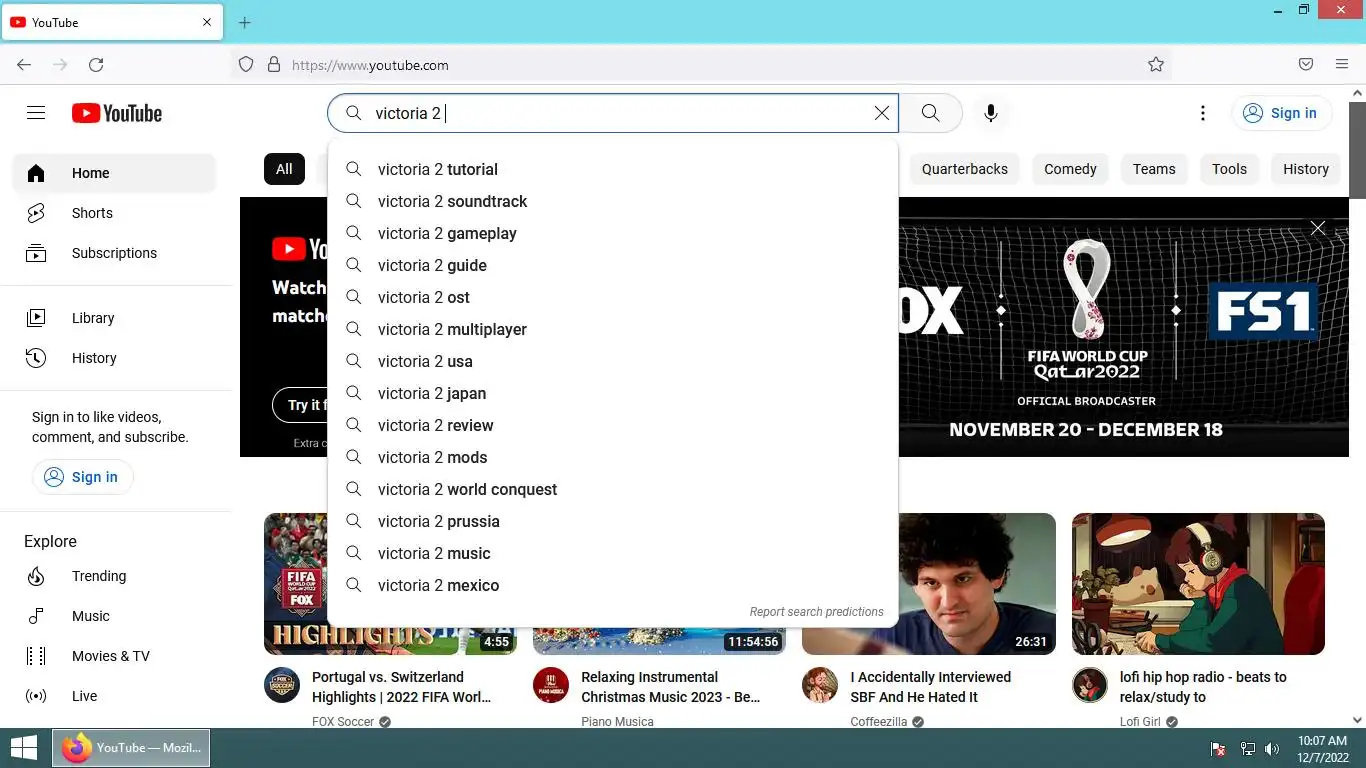Choose suggestion 'victoria 2 music'
This screenshot has width=1366, height=768.
click(x=612, y=553)
